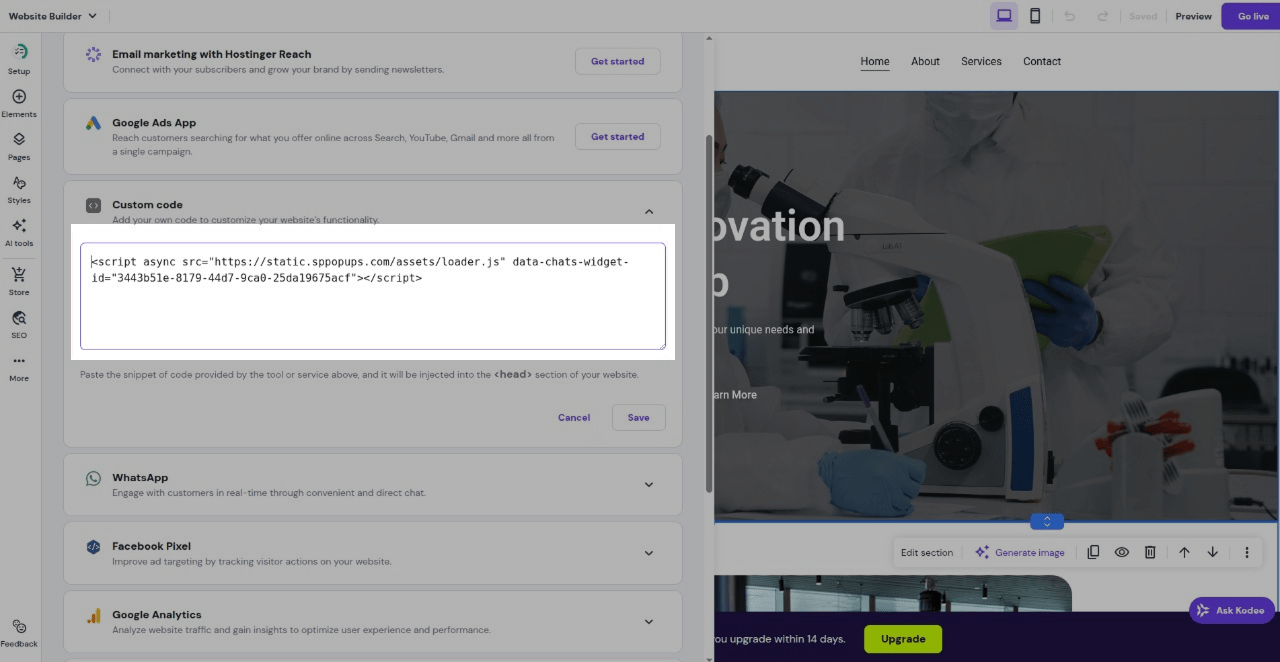Click the Google Ads App icon
Viewport: 1280px width, 662px height.
coord(93,123)
